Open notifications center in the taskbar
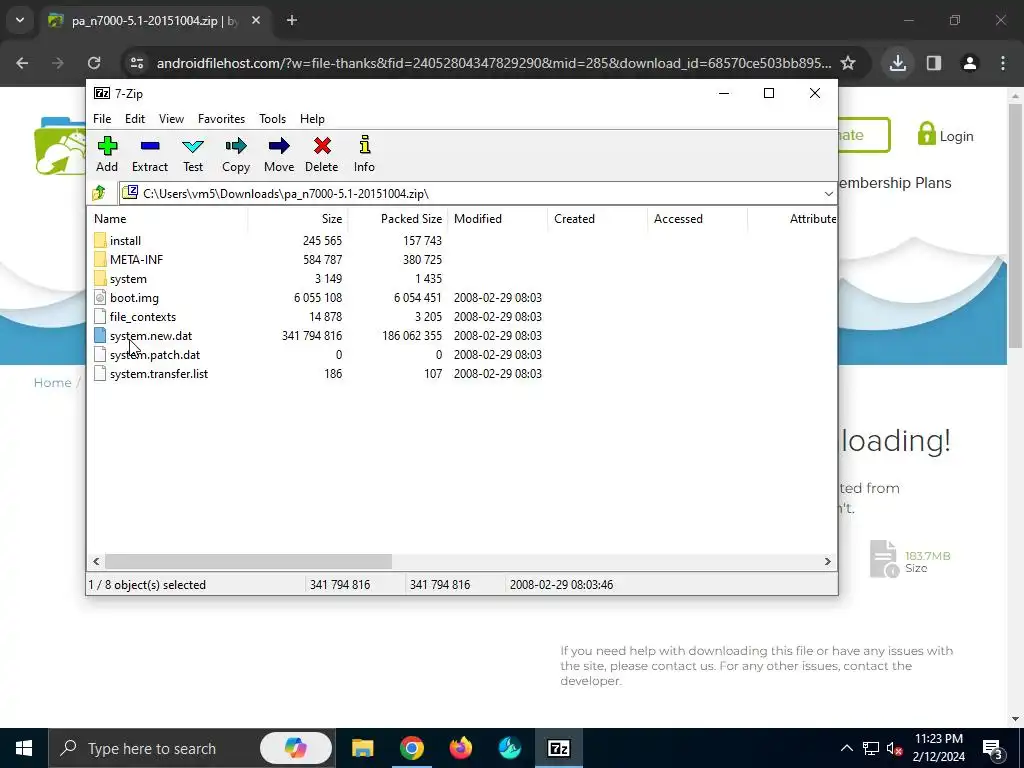Viewport: 1024px width, 768px height. click(x=993, y=748)
